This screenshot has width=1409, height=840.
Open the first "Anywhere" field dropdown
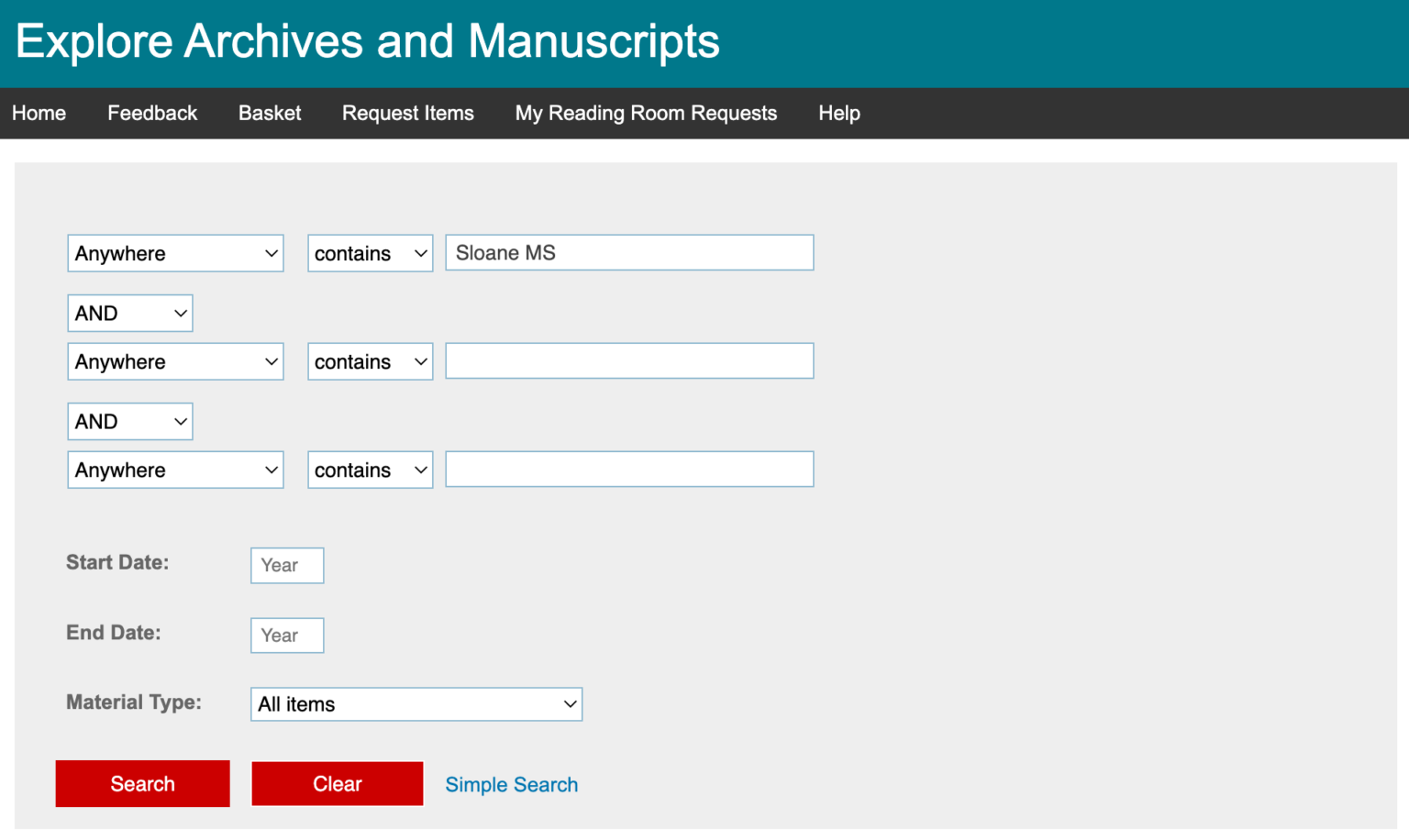[x=174, y=253]
